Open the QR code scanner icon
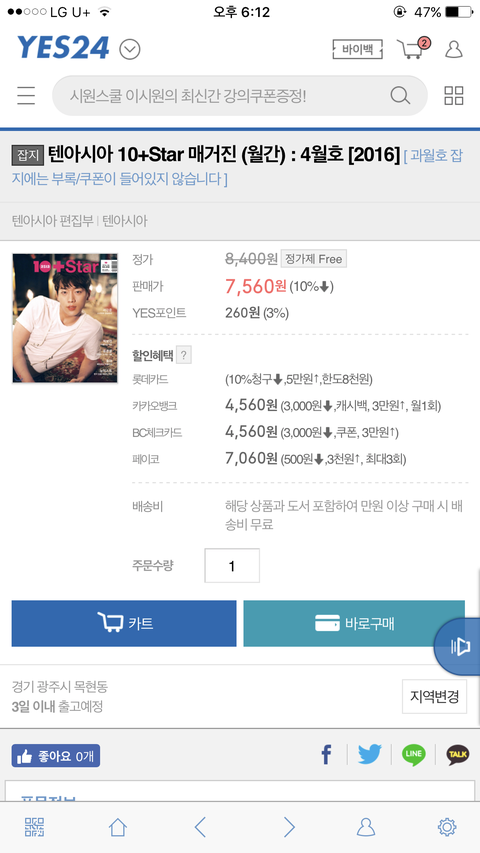 pos(34,827)
